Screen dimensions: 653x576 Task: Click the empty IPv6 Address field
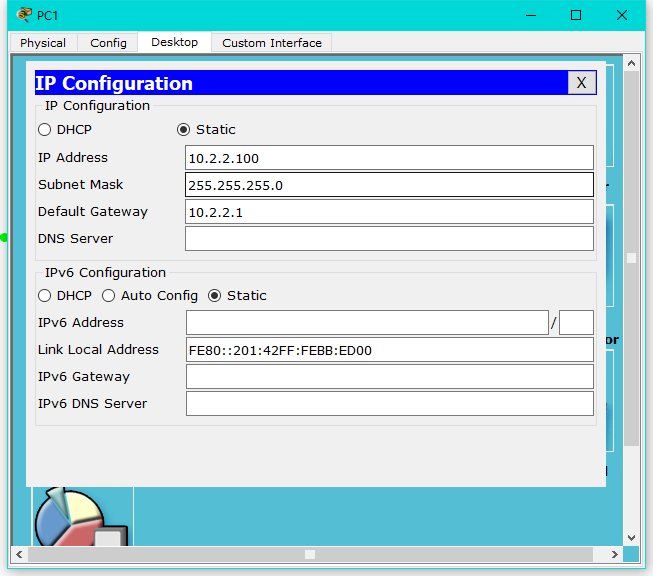(367, 322)
